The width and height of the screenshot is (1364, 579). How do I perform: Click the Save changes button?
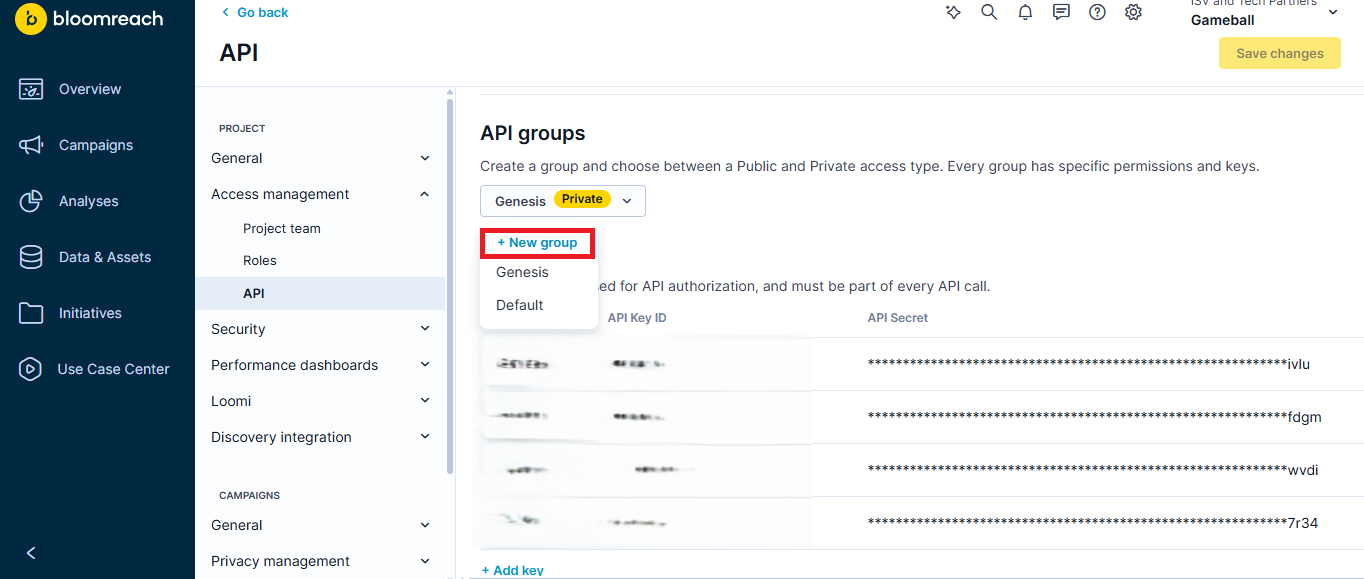(x=1279, y=53)
